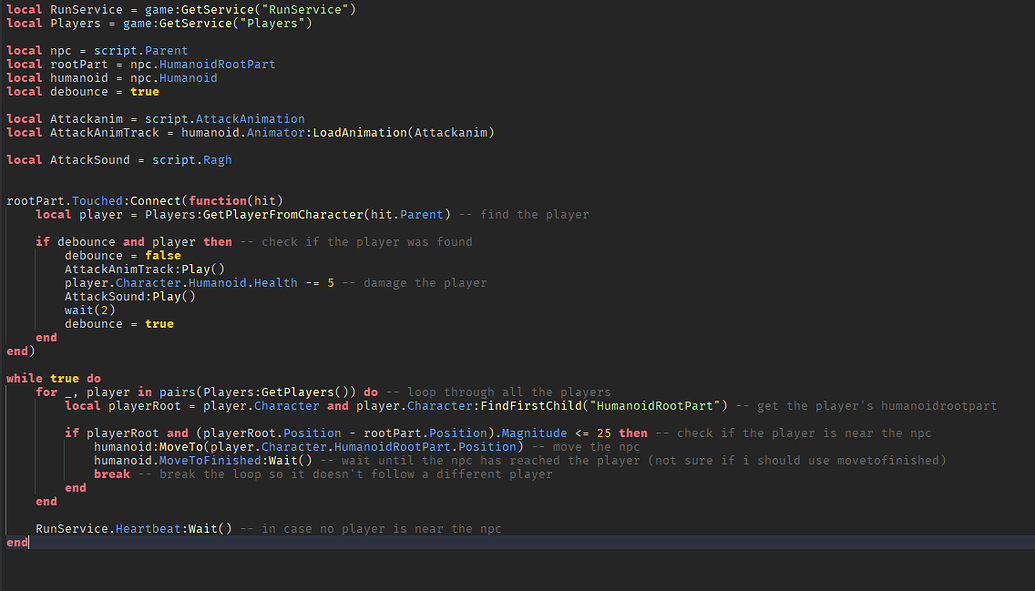Screen dimensions: 1035x591
Task: Click 'if debounce and player then' condition
Action: [134, 242]
